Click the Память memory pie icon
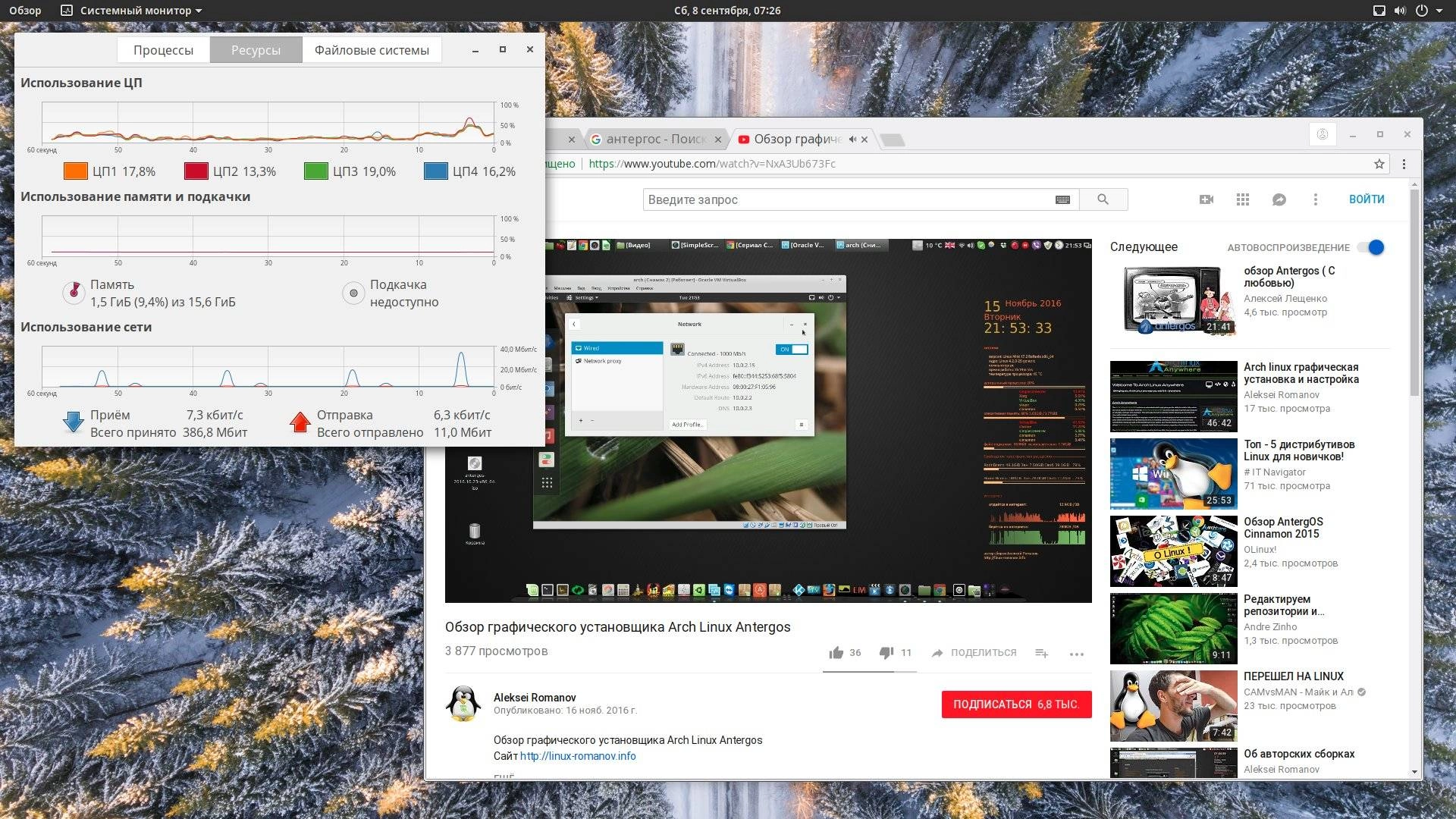1456x819 pixels. click(x=74, y=293)
